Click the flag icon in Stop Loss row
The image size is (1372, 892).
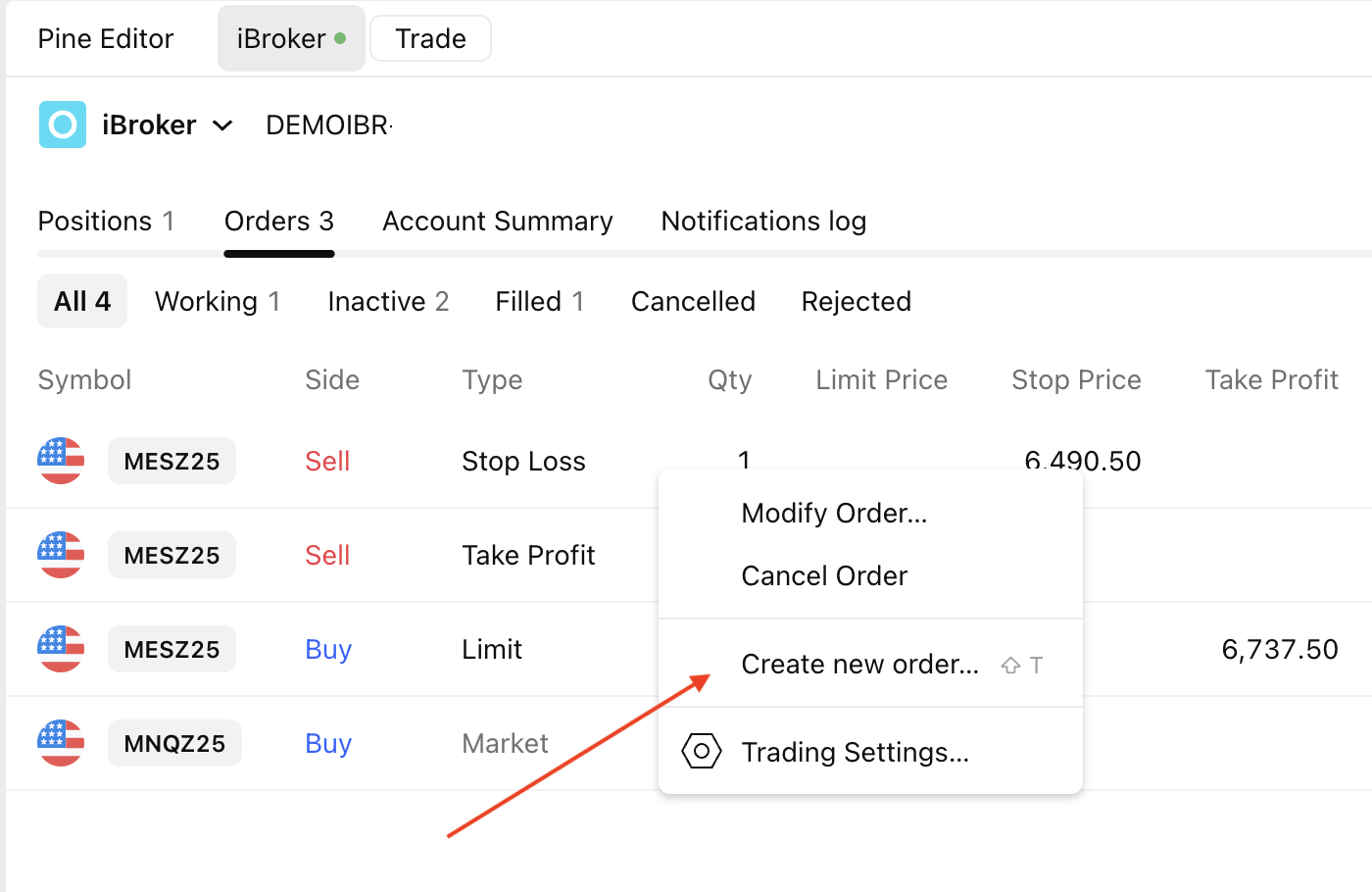point(61,461)
